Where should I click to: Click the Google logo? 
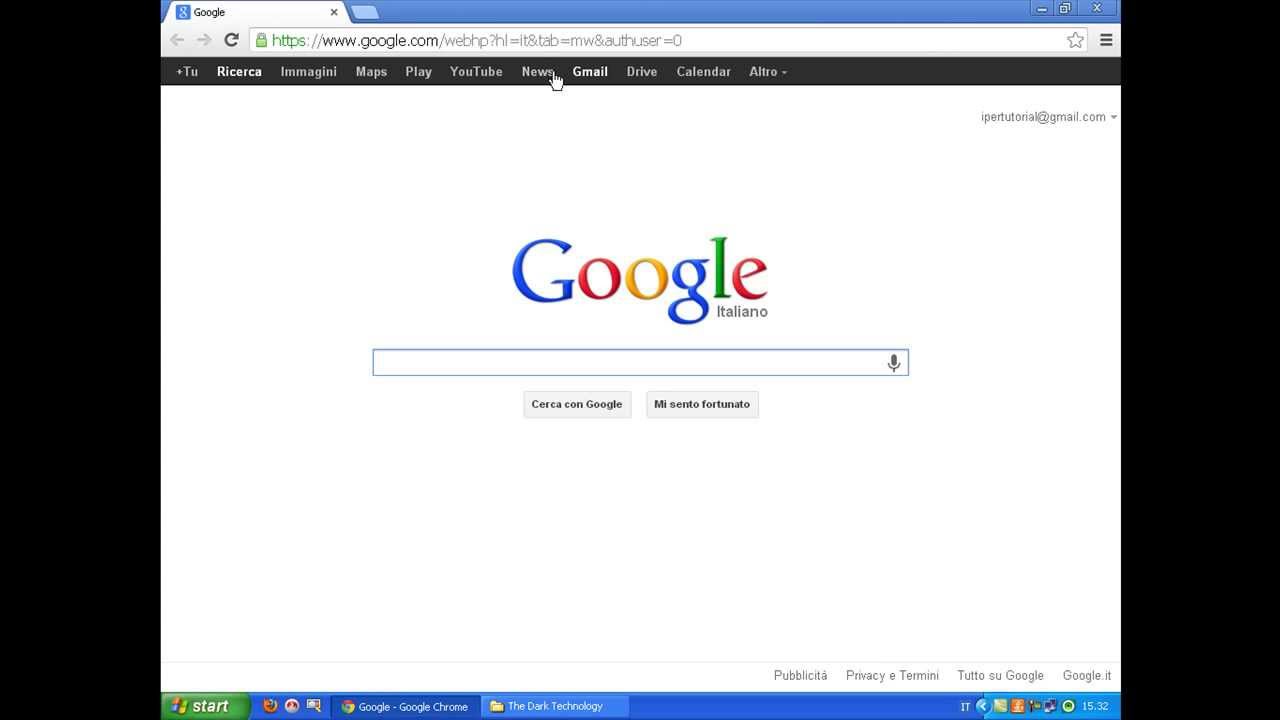[640, 280]
